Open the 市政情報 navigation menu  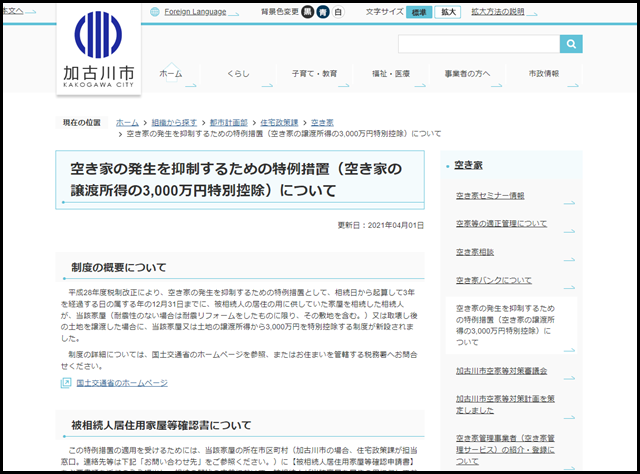[544, 74]
